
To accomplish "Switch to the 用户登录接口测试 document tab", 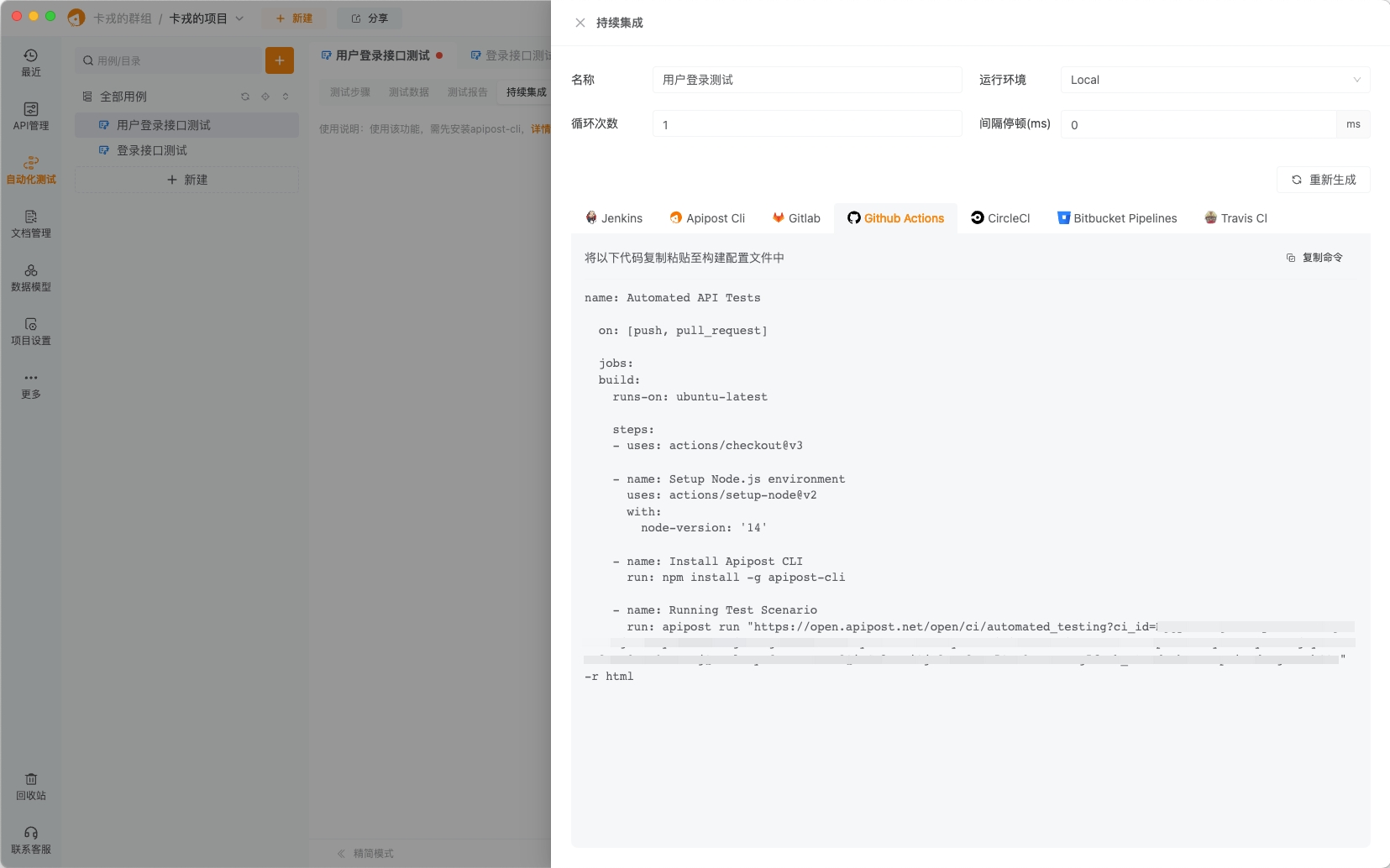I will coord(383,55).
